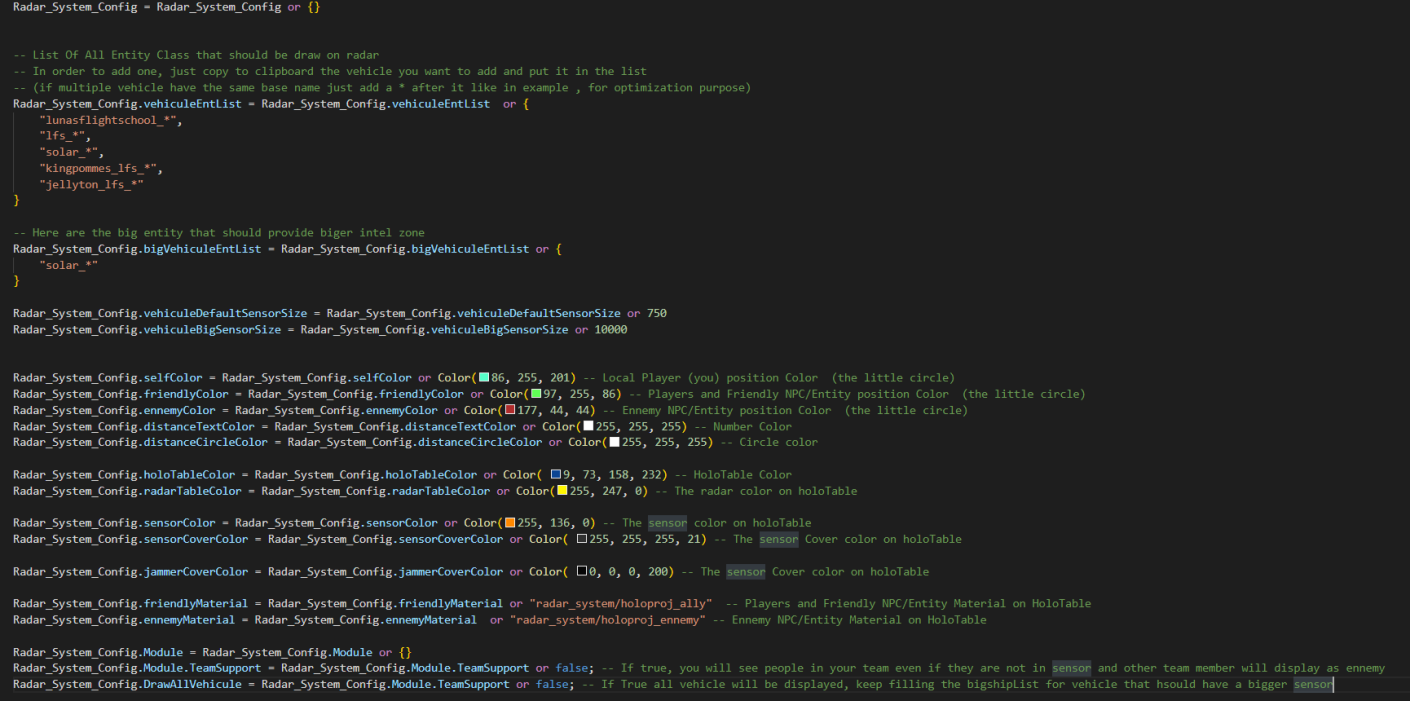This screenshot has height=701, width=1410.
Task: Open the ennemyColor red color swatch
Action: [510, 410]
